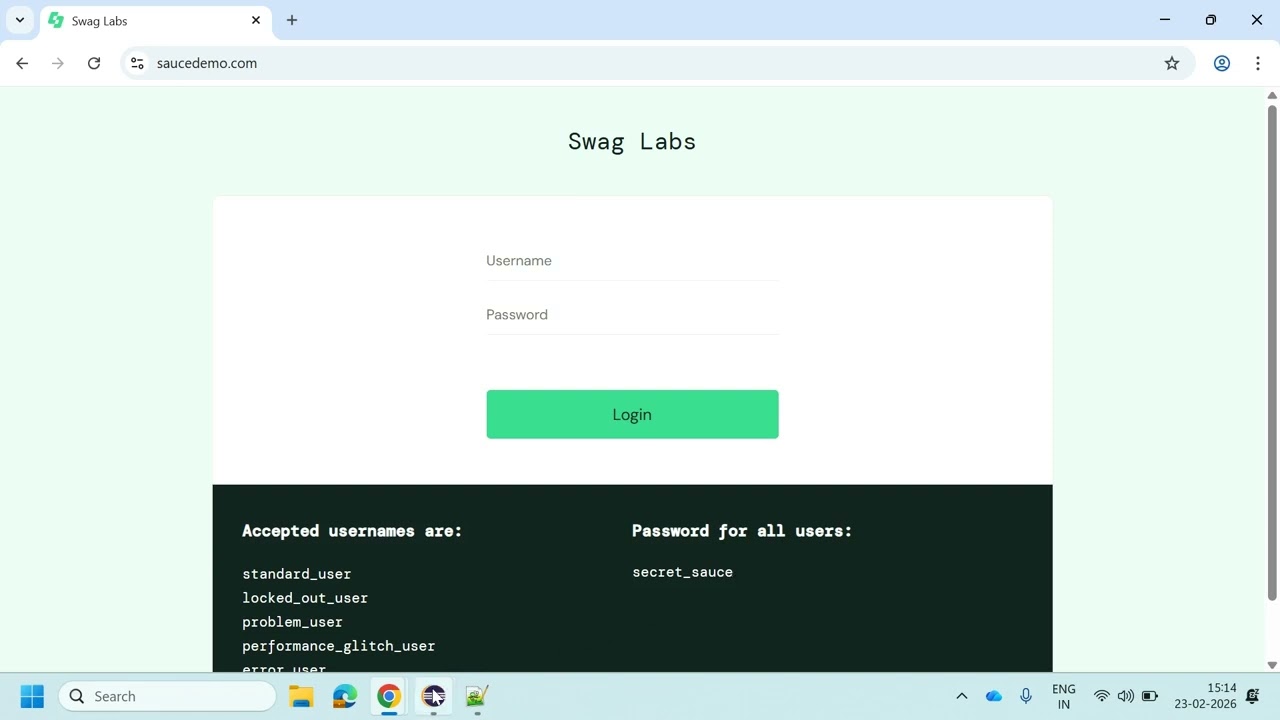Open the Wi-Fi network tray icon
Screen dimensions: 1280x720
coord(1102,696)
